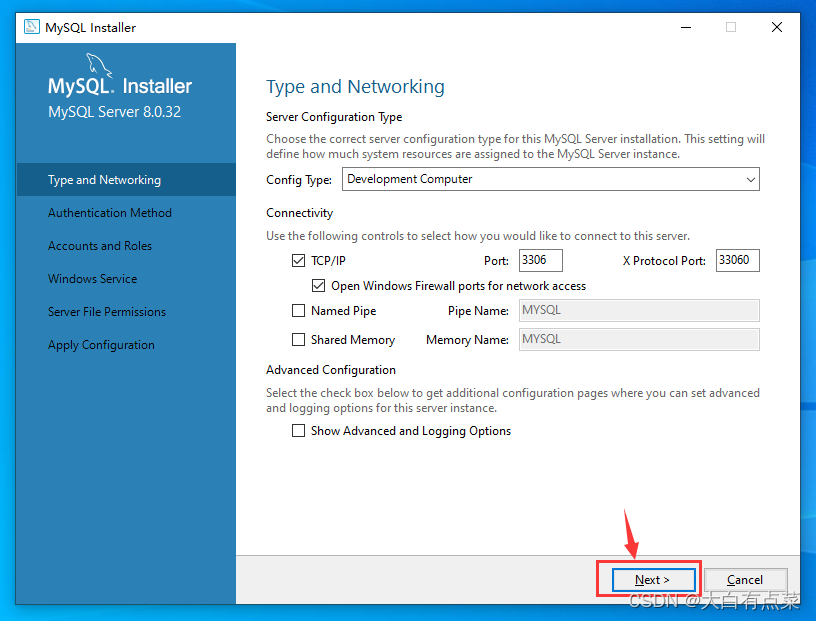Go to Apply Configuration step
Viewport: 816px width, 621px height.
tap(101, 345)
